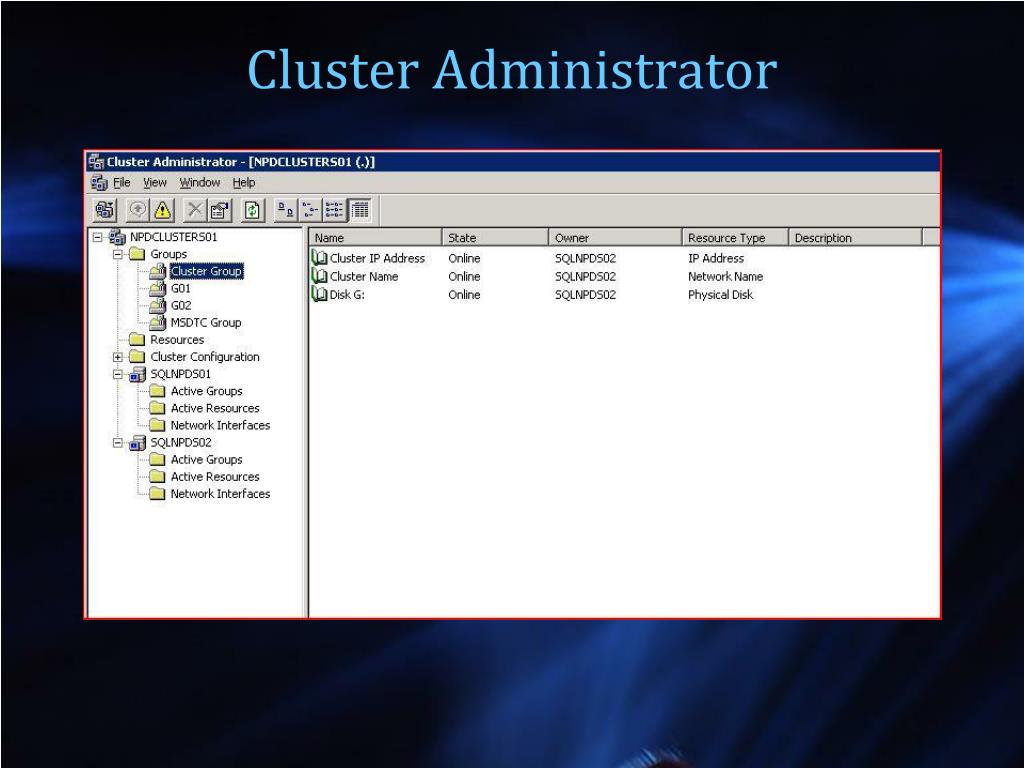Screen dimensions: 1024x768
Task: Collapse the Groups tree node
Action: click(x=118, y=254)
